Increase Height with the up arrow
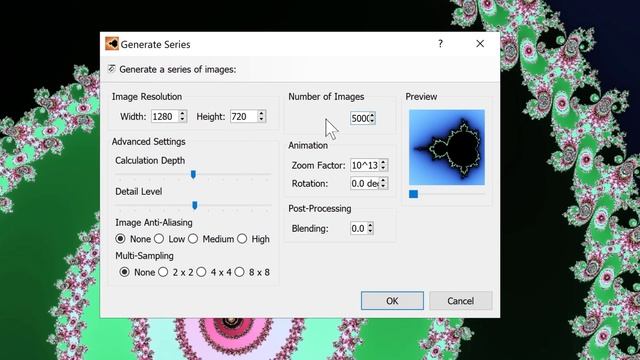The width and height of the screenshot is (640, 360). [261, 113]
